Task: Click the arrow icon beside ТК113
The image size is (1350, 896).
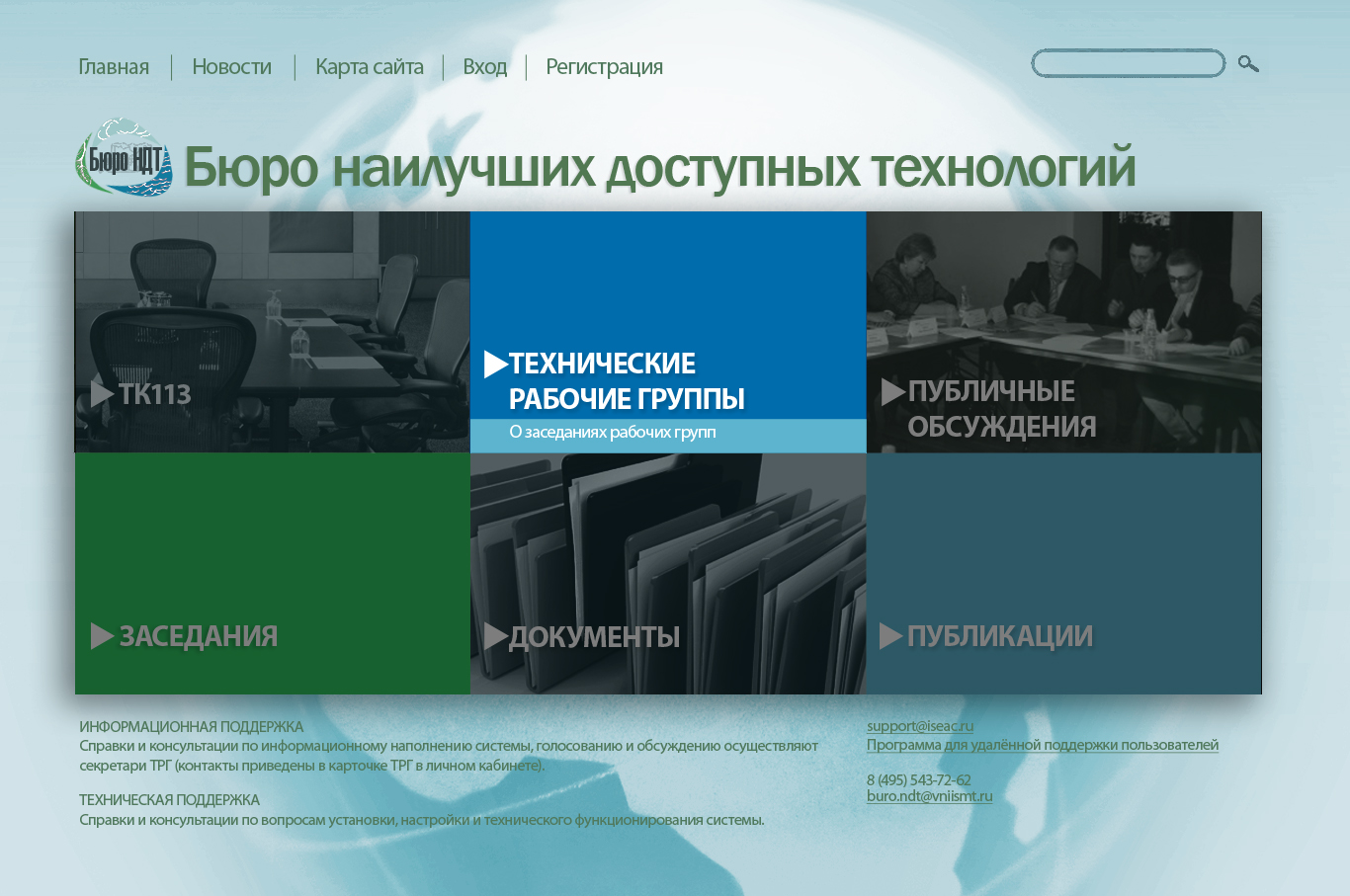Action: pyautogui.click(x=102, y=393)
